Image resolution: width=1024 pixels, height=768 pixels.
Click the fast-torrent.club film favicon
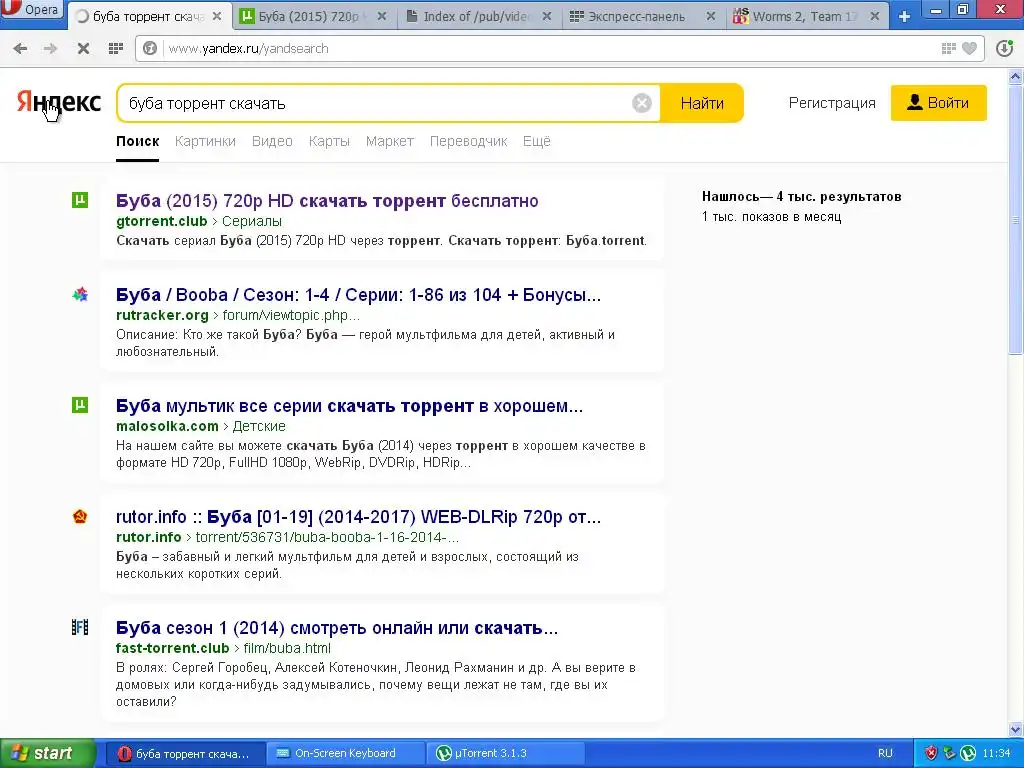(80, 628)
